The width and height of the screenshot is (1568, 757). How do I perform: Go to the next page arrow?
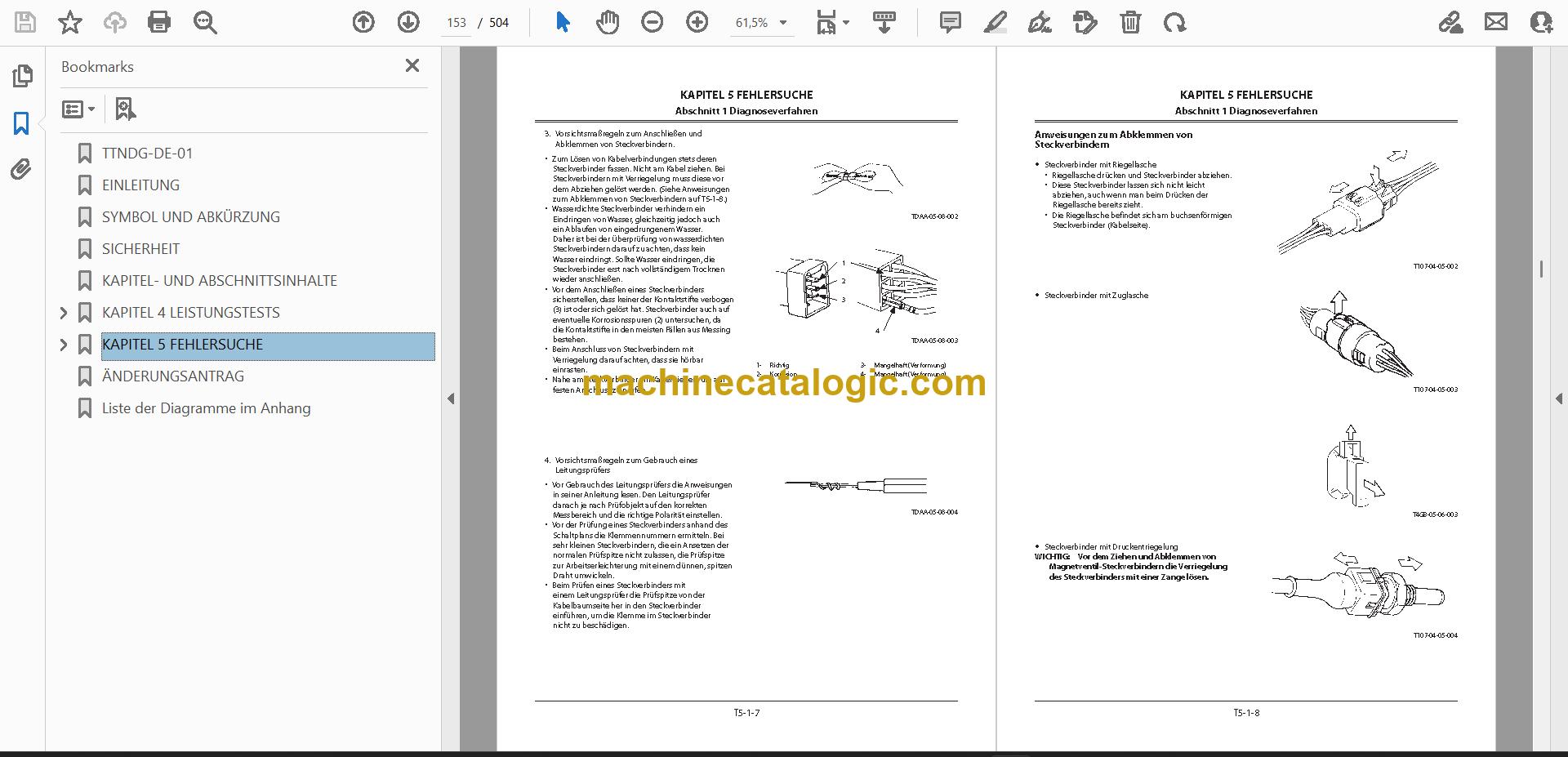tap(408, 22)
